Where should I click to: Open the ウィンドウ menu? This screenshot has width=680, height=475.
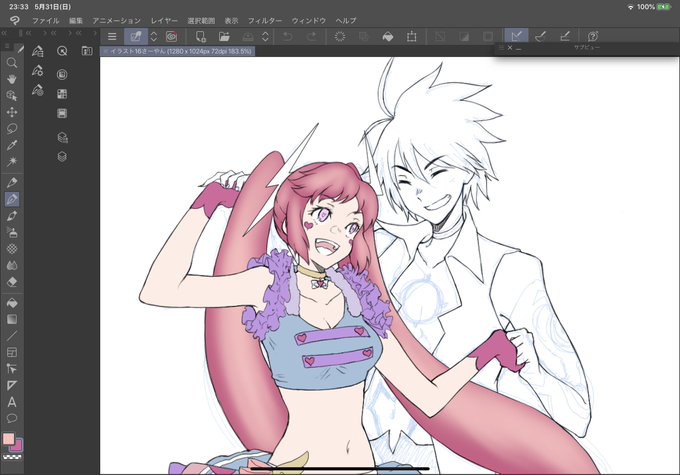[x=308, y=20]
